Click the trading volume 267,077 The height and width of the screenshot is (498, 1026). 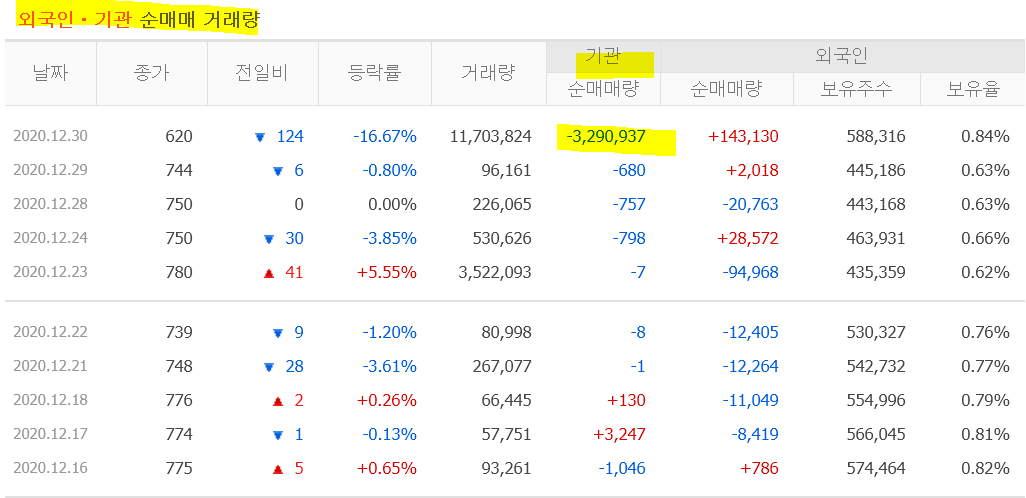click(x=502, y=367)
